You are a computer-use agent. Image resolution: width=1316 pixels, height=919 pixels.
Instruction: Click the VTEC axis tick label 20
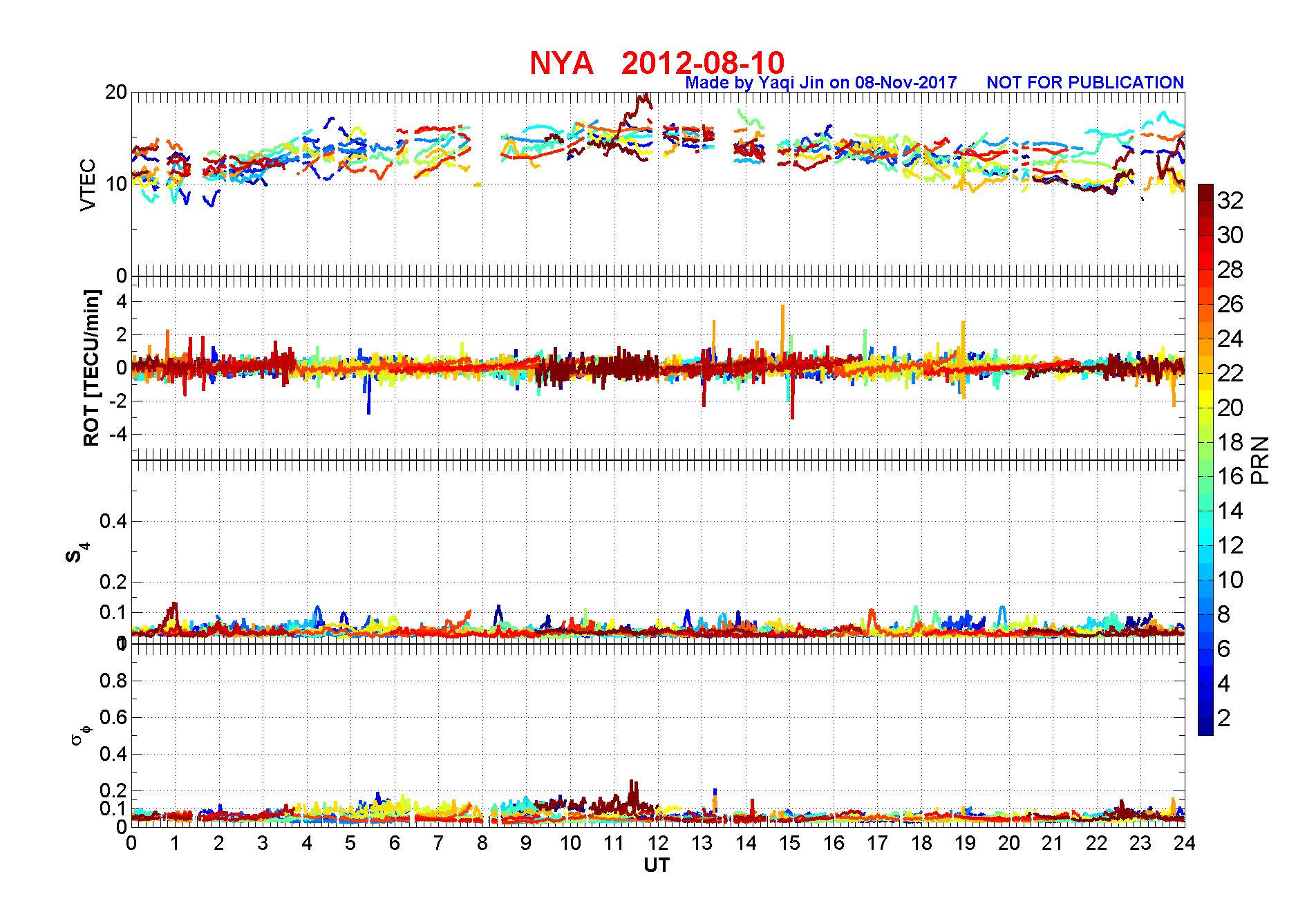pos(115,92)
